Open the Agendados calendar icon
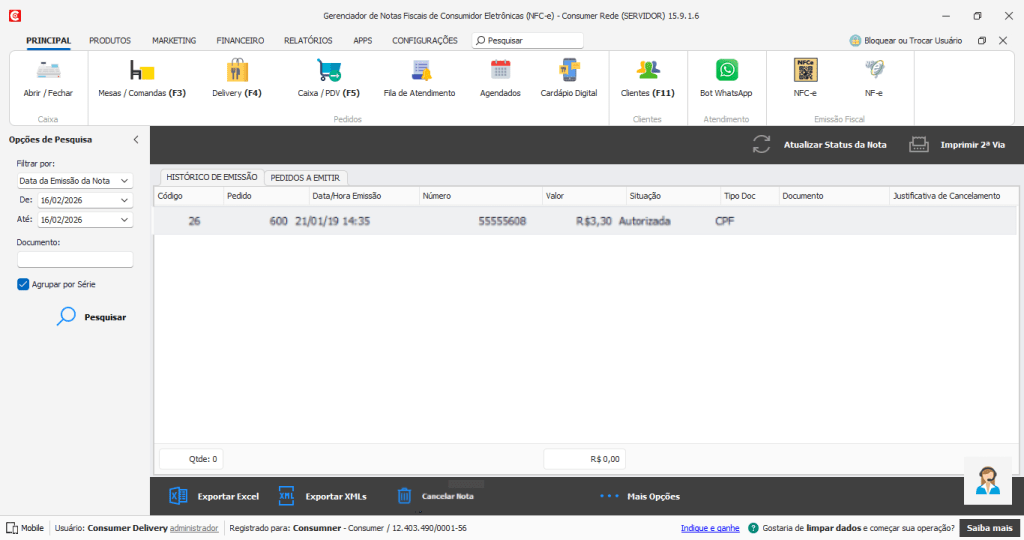 [x=500, y=72]
